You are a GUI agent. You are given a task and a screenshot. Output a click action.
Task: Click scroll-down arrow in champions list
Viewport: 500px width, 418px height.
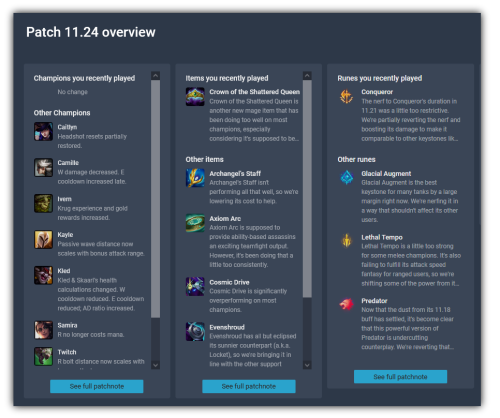[x=155, y=365]
